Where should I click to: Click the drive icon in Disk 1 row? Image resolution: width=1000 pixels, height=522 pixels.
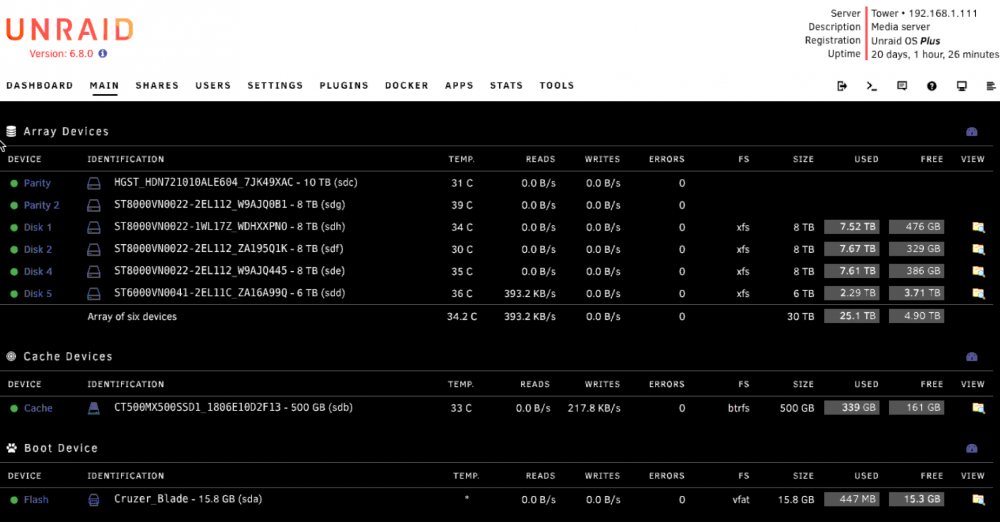pos(94,227)
